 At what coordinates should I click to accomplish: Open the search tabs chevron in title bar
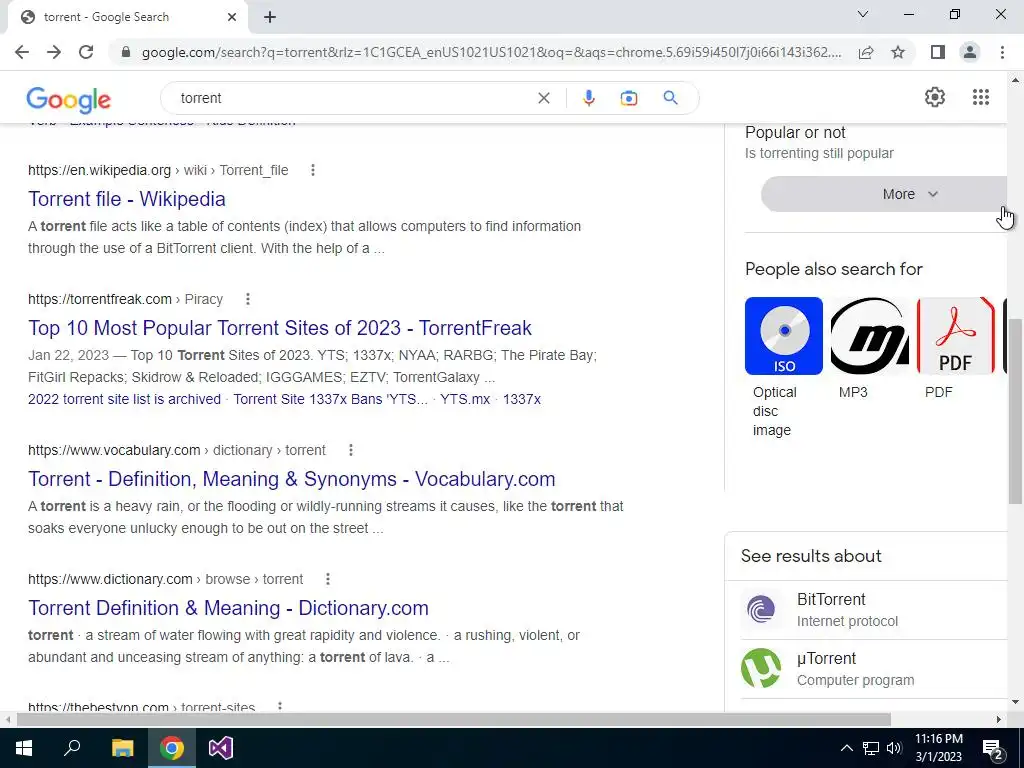click(x=863, y=14)
